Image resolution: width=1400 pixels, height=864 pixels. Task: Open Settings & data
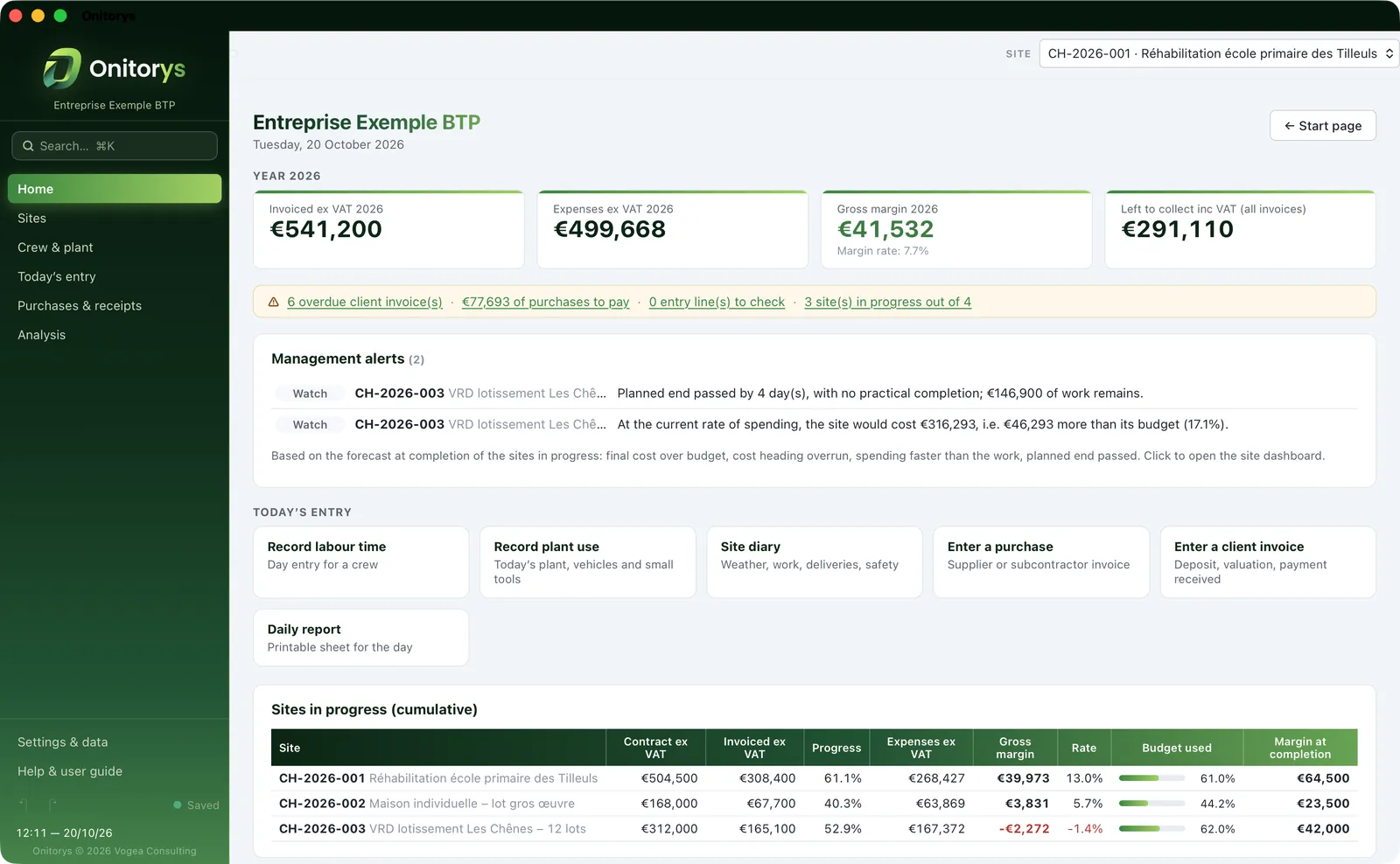(x=115, y=742)
